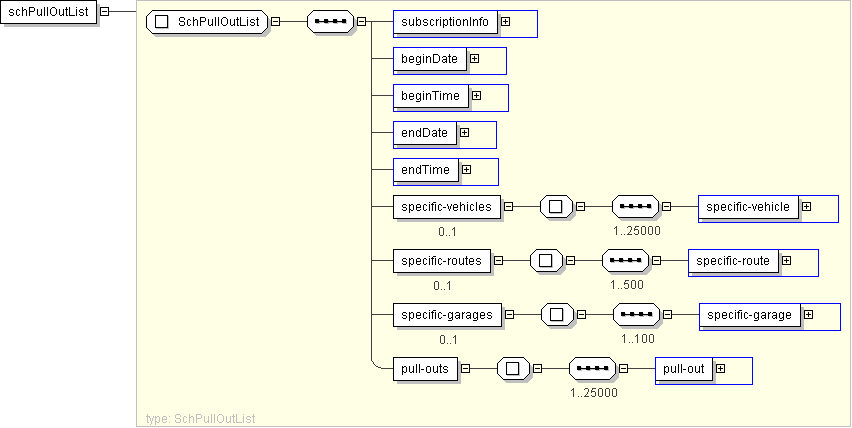Click the complex type icon next to specific-vehicles
Viewport: 852px width, 428px height.
click(555, 207)
